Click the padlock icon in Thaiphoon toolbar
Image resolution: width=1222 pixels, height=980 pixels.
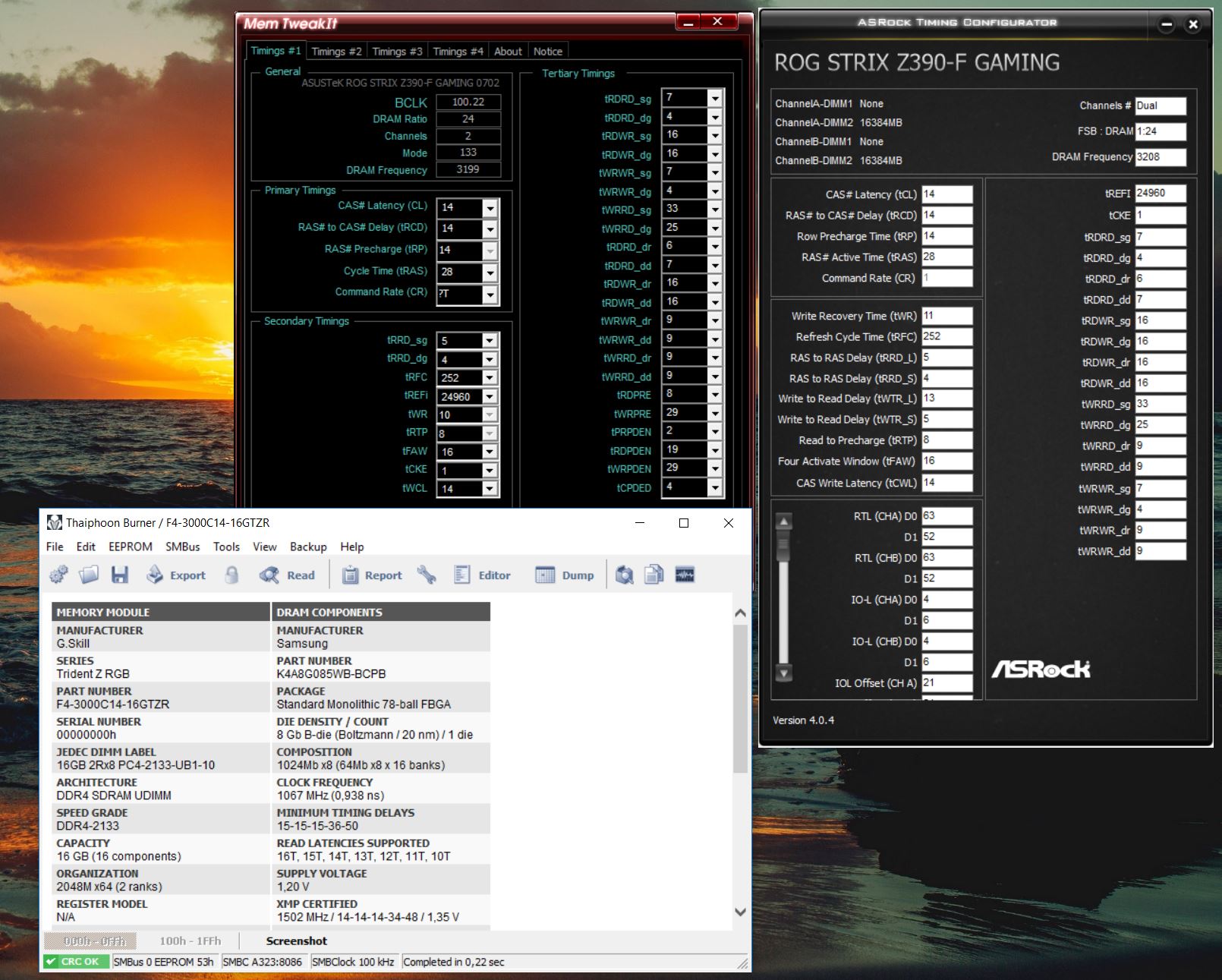point(232,575)
